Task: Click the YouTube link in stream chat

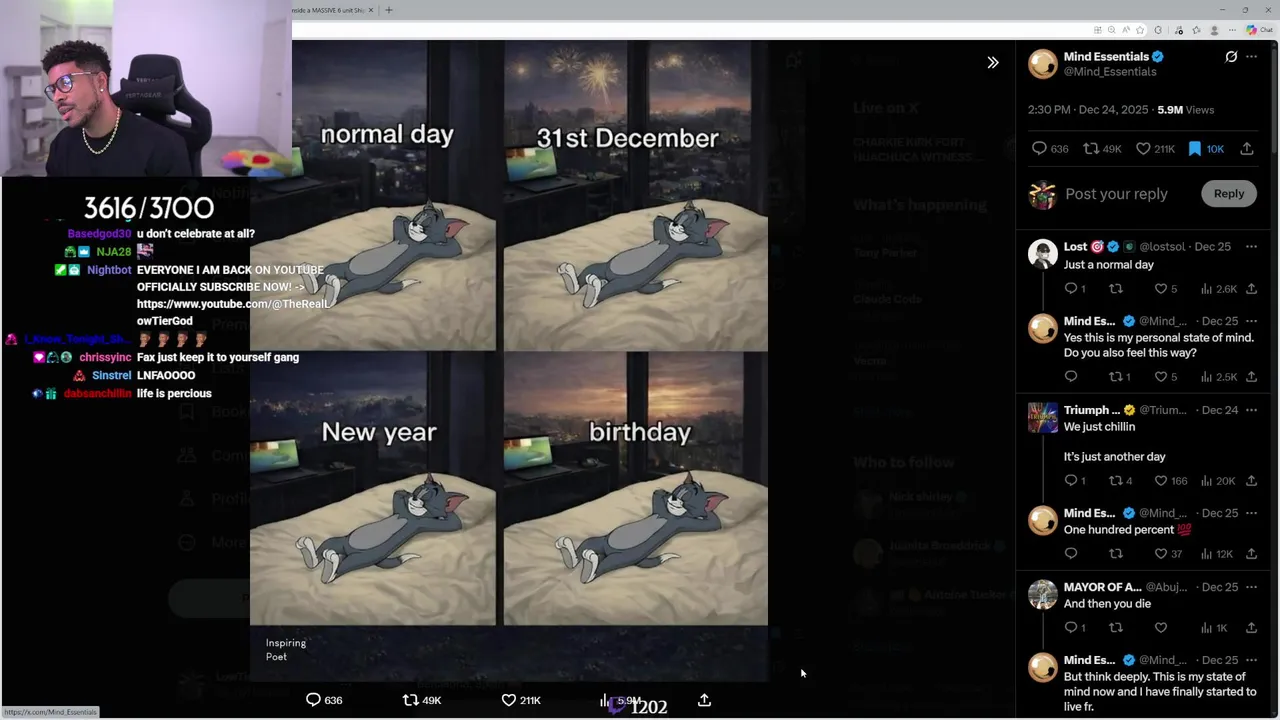Action: [x=233, y=312]
